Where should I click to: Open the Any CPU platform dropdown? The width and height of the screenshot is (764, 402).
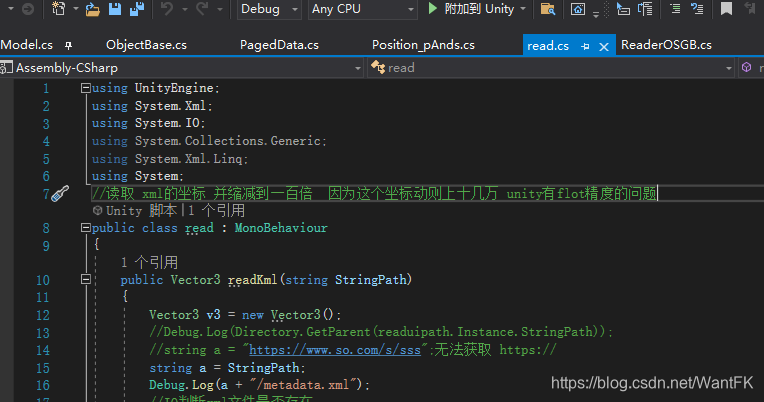tap(363, 9)
